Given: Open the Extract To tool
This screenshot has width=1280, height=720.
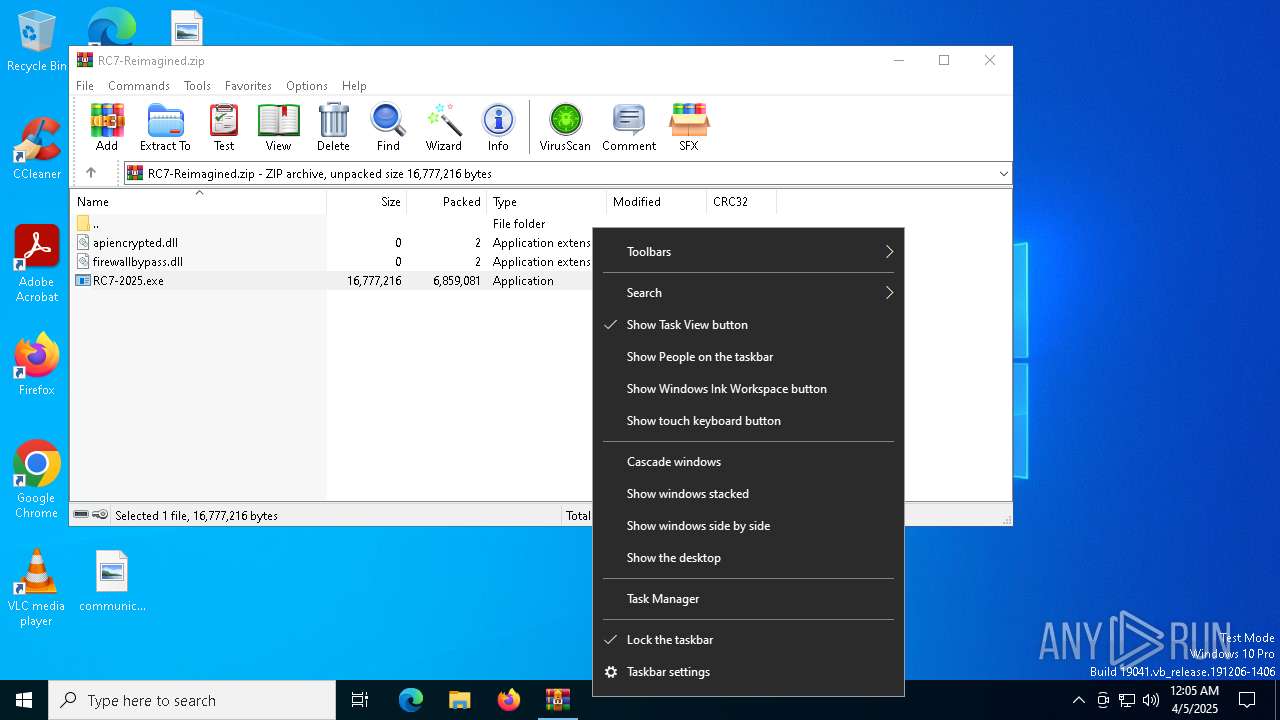Looking at the screenshot, I should click(x=165, y=127).
